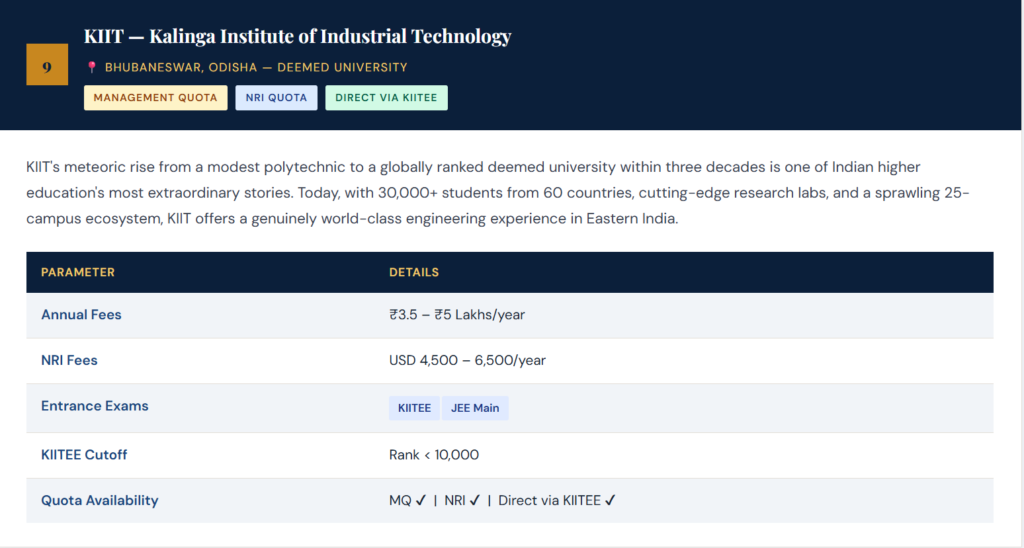Click the Entrance Exams row label
This screenshot has width=1024, height=548.
(95, 406)
